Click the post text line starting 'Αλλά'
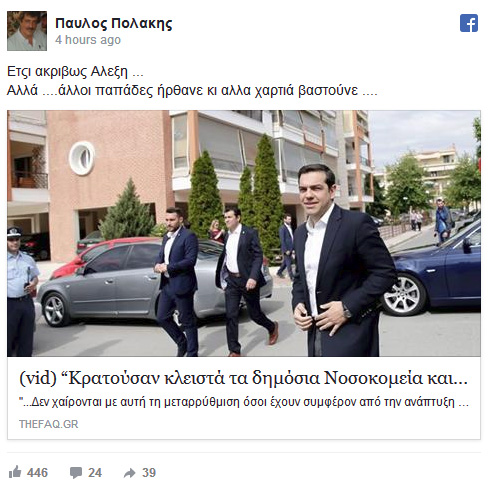 tap(192, 91)
